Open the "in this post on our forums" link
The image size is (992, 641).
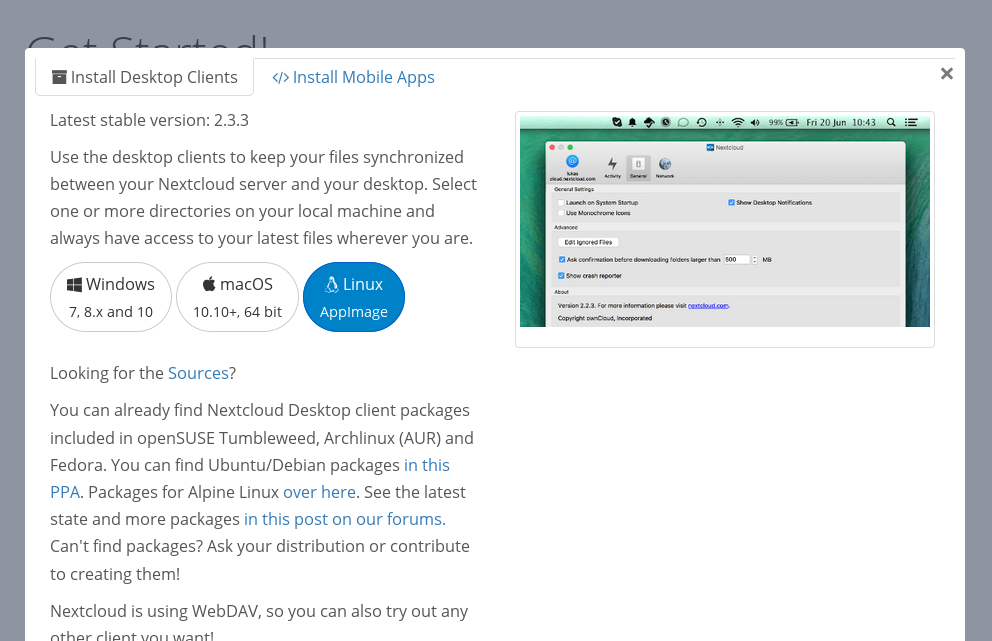(345, 520)
